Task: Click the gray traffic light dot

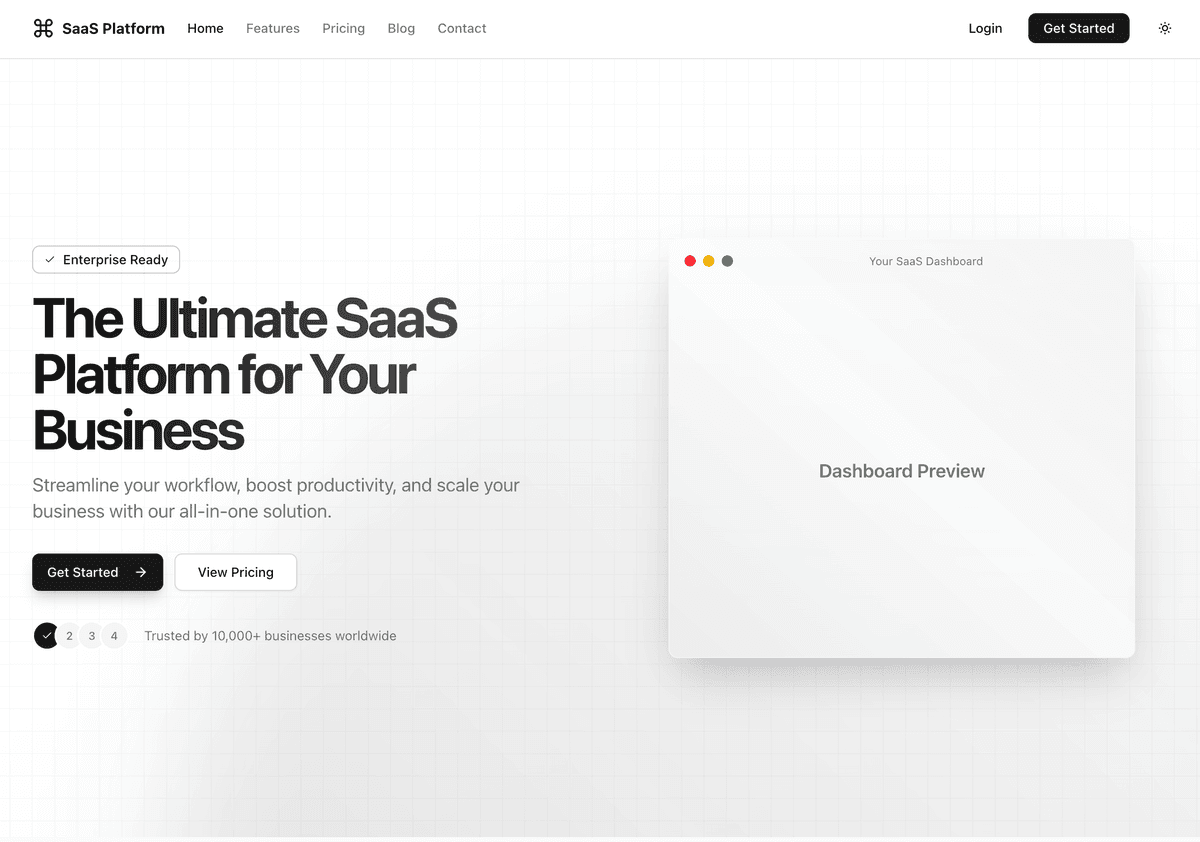Action: pos(727,260)
